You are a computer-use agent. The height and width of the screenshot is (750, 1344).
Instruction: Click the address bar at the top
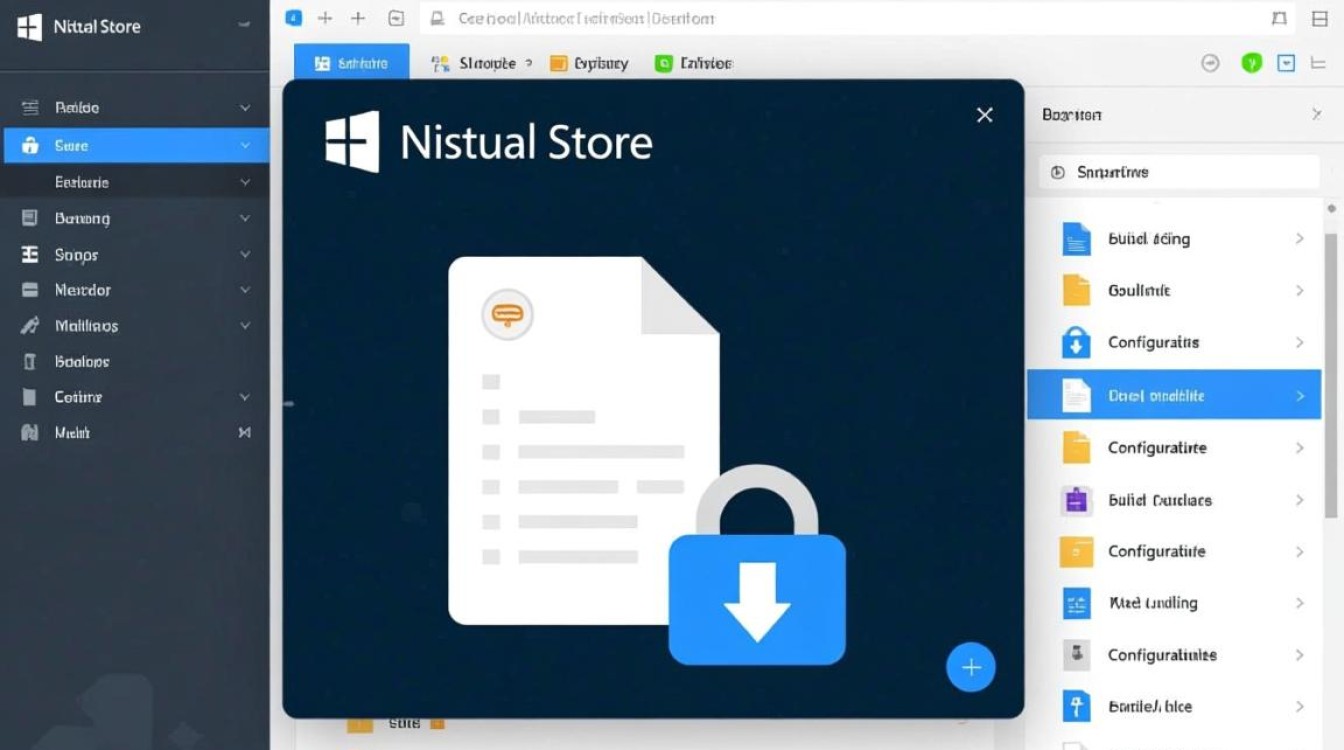pos(840,18)
